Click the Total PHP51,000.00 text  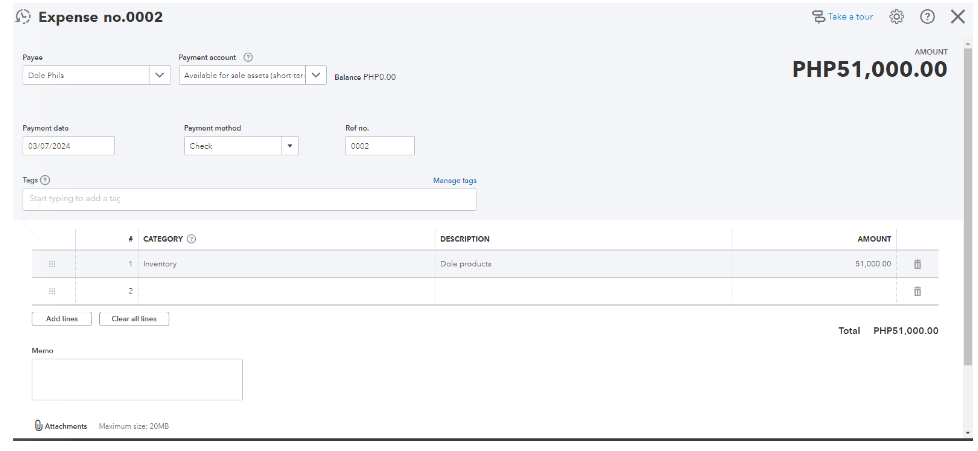888,331
